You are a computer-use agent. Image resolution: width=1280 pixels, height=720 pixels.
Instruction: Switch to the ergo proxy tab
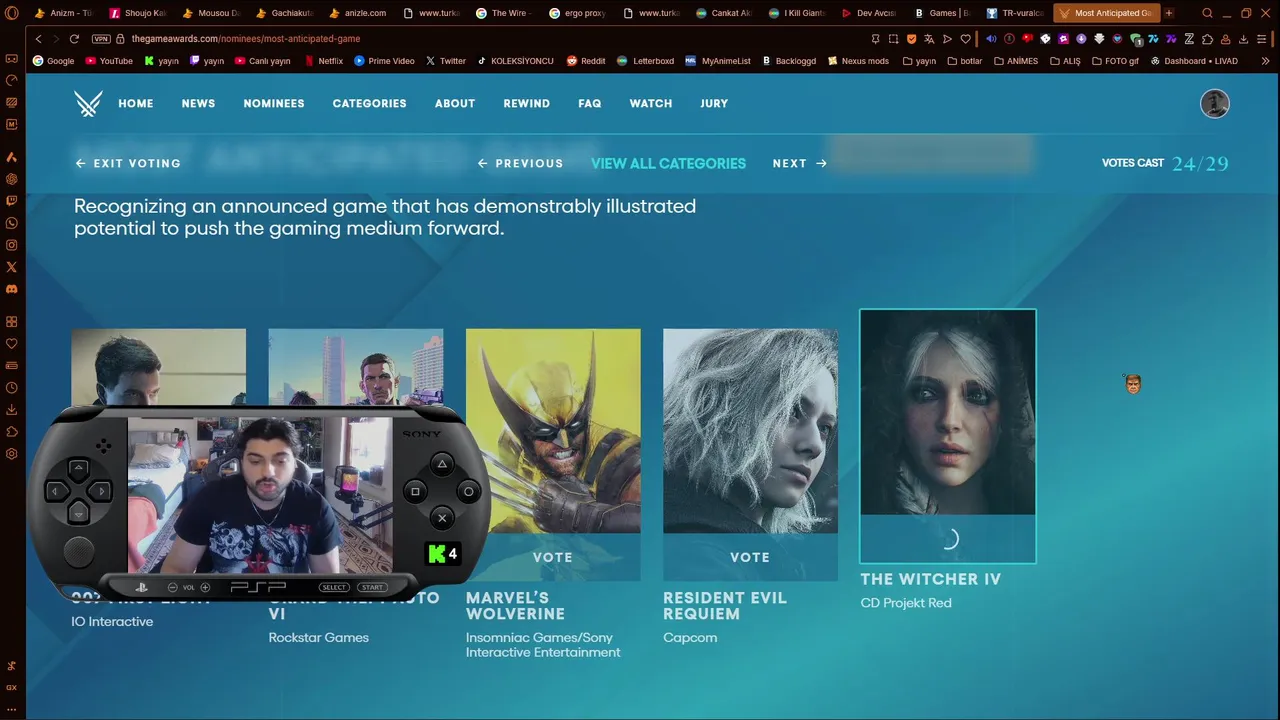(577, 13)
